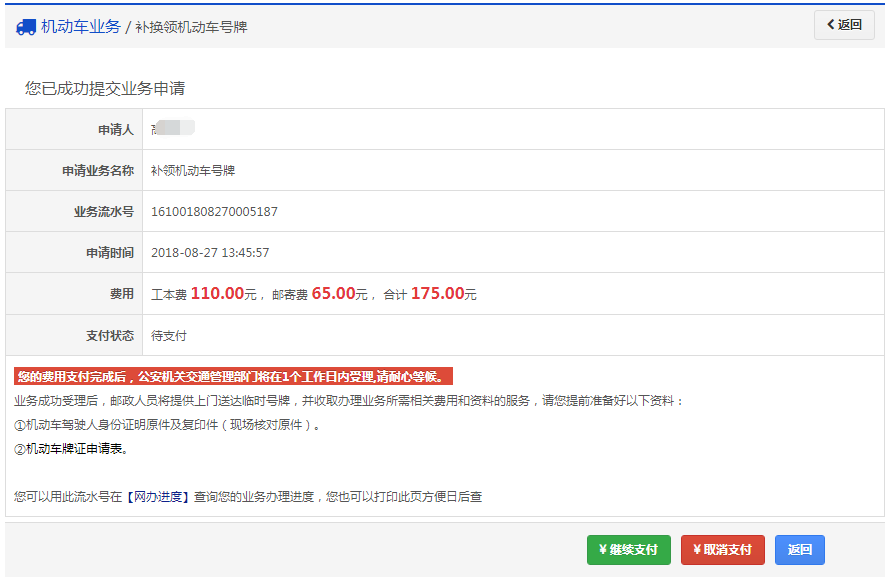Click the 邮寄费 amount 65.00
This screenshot has height=582, width=891.
333,294
